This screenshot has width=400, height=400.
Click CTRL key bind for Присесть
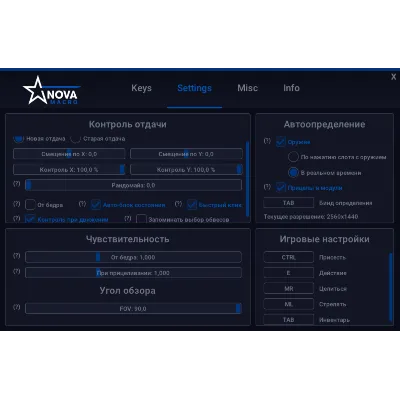click(x=289, y=257)
